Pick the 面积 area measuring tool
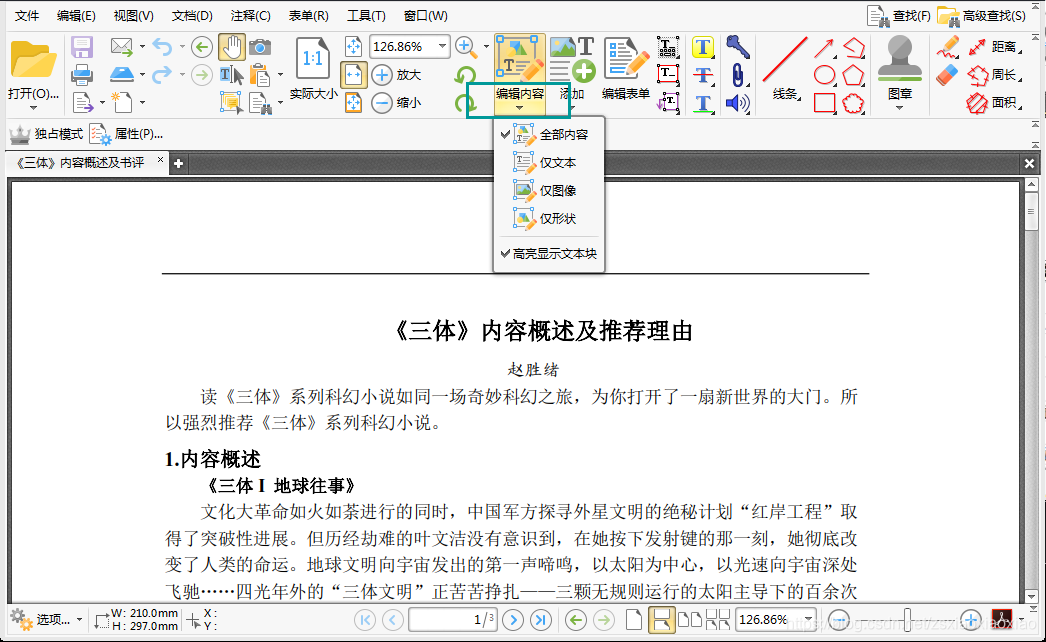The width and height of the screenshot is (1046, 642). pos(993,103)
